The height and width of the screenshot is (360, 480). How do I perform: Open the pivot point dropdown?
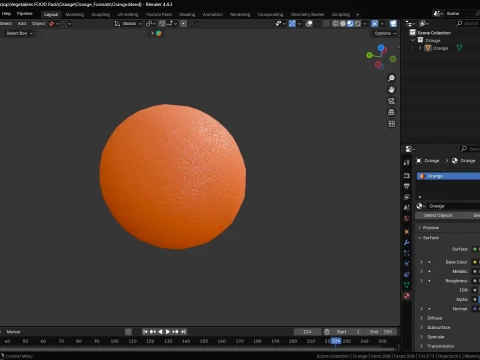coord(151,23)
